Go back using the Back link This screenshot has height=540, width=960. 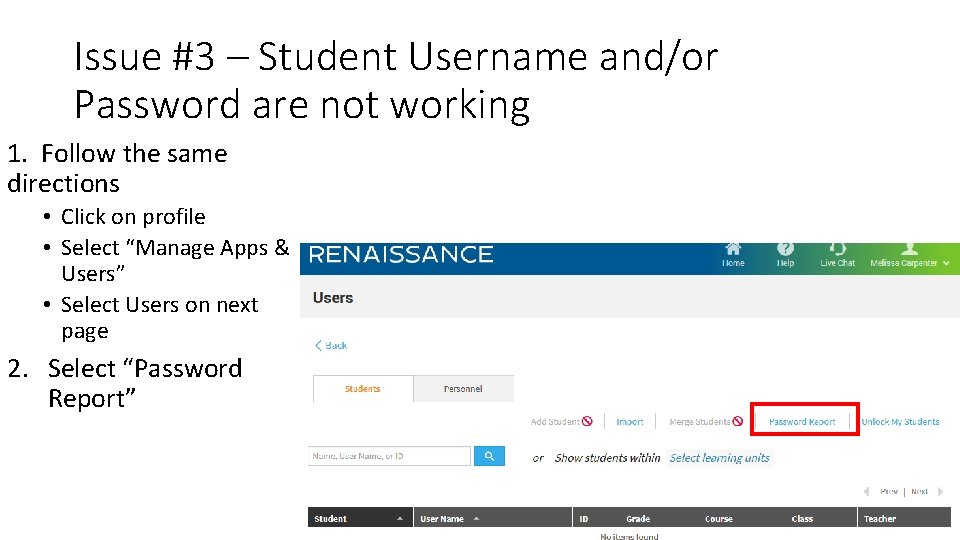[x=331, y=345]
